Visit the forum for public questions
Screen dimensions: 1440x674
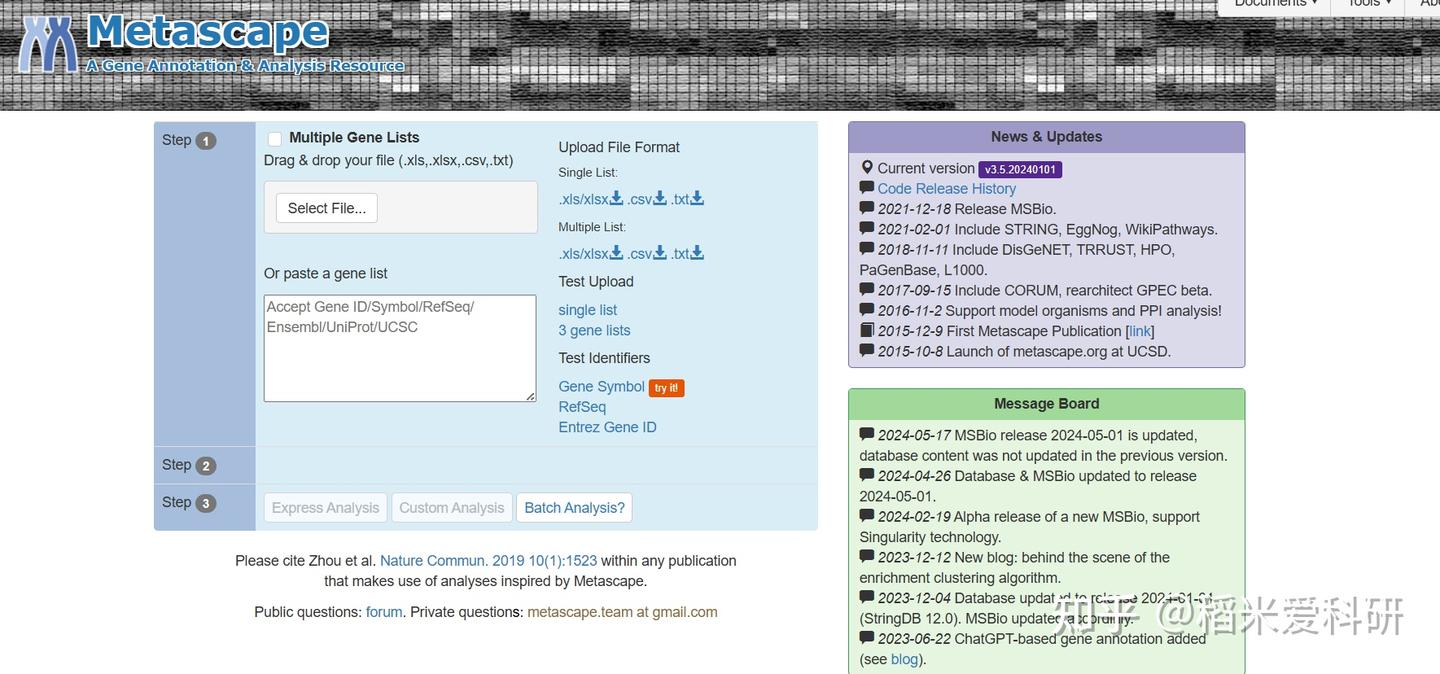coord(383,611)
